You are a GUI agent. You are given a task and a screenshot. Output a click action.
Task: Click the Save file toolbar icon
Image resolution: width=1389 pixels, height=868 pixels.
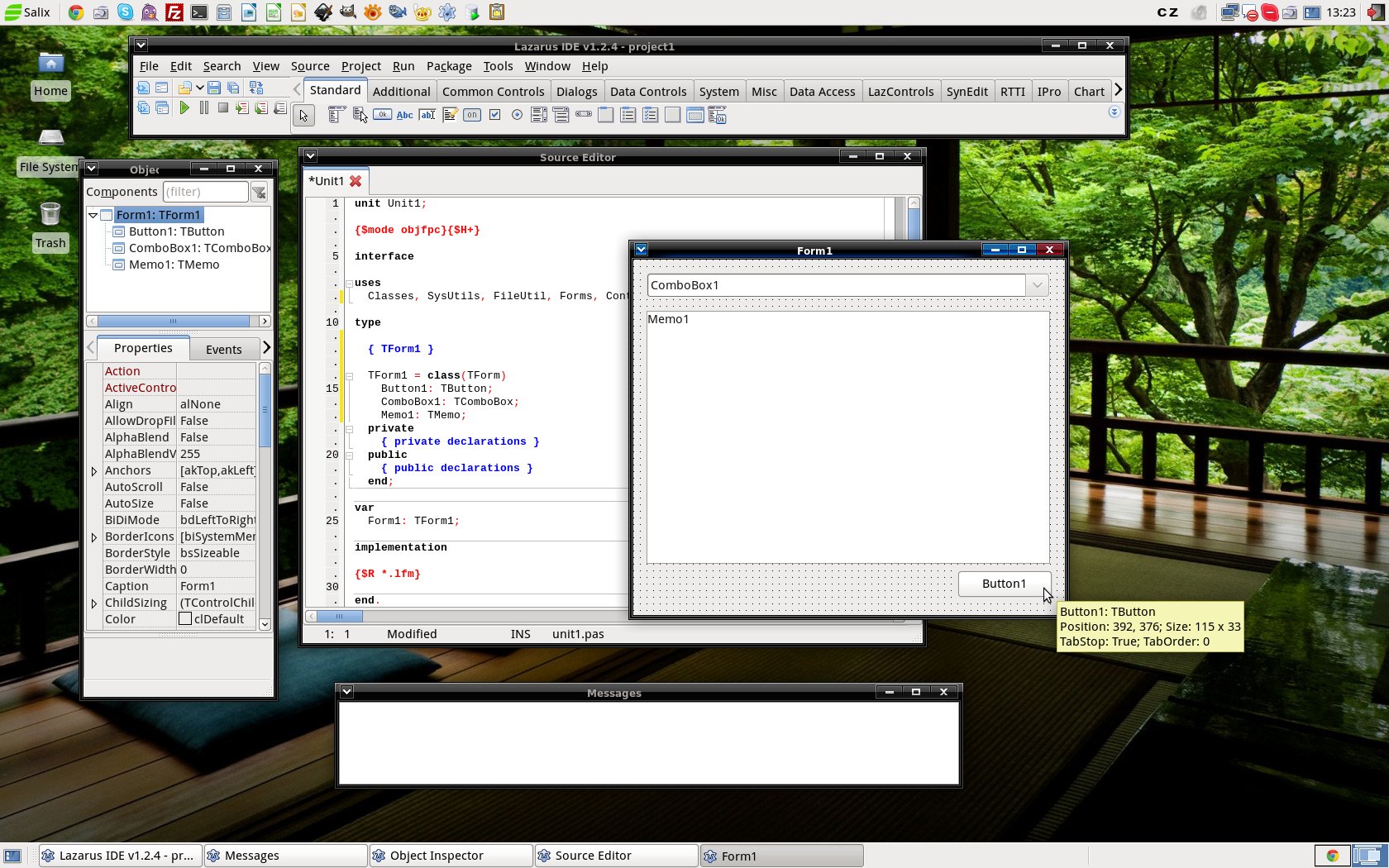[x=214, y=88]
